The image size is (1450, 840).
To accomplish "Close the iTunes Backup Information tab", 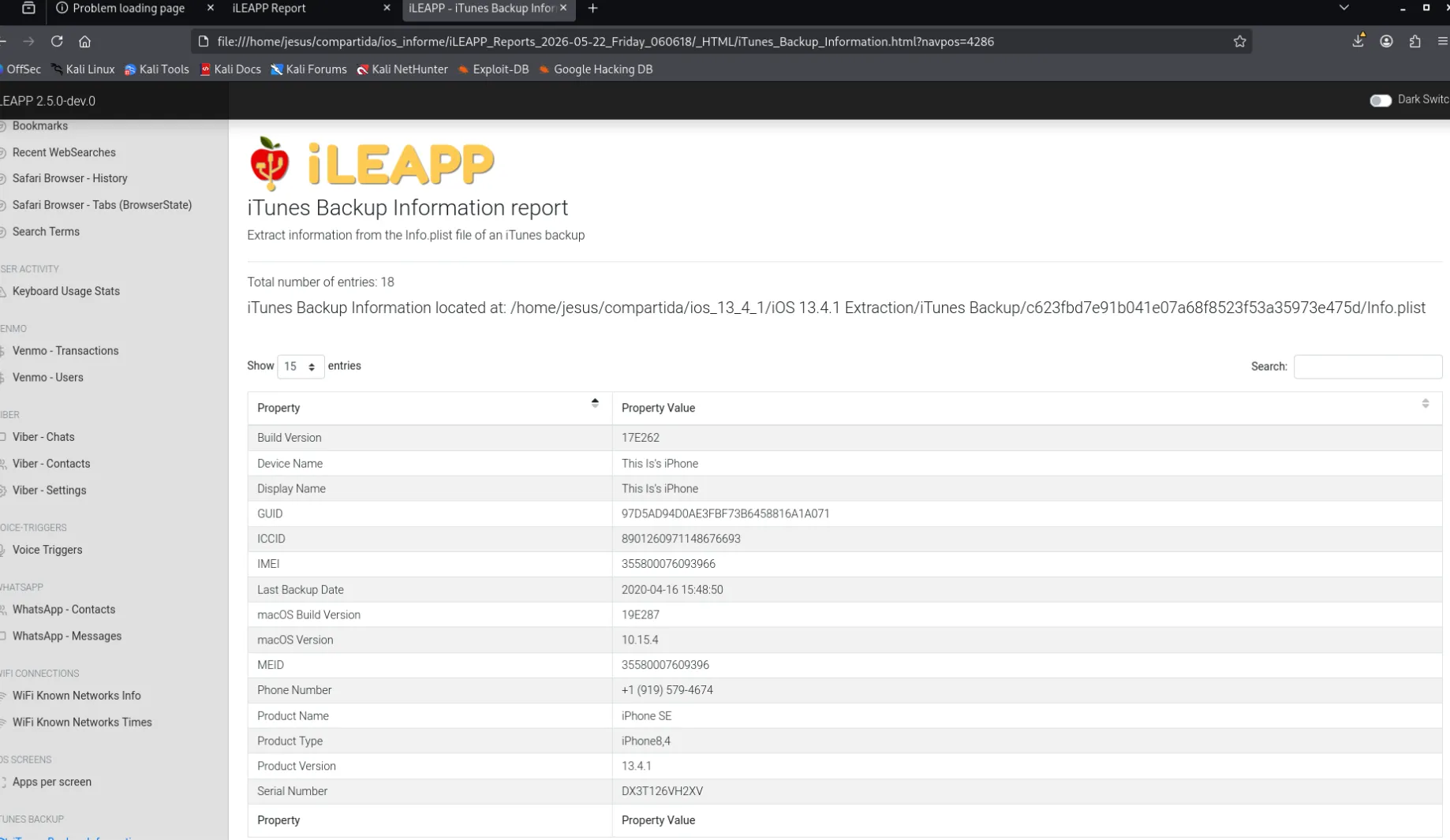I will (x=563, y=8).
